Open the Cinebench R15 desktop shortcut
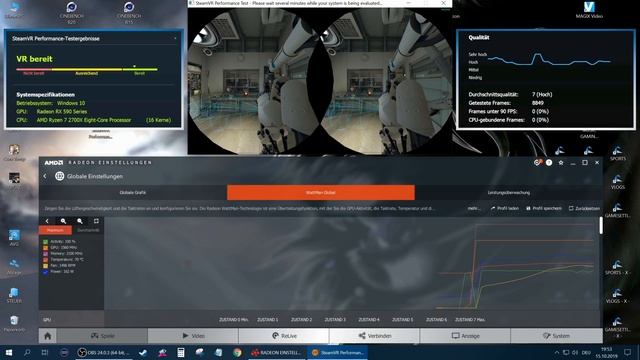The height and width of the screenshot is (360, 640). click(x=129, y=12)
